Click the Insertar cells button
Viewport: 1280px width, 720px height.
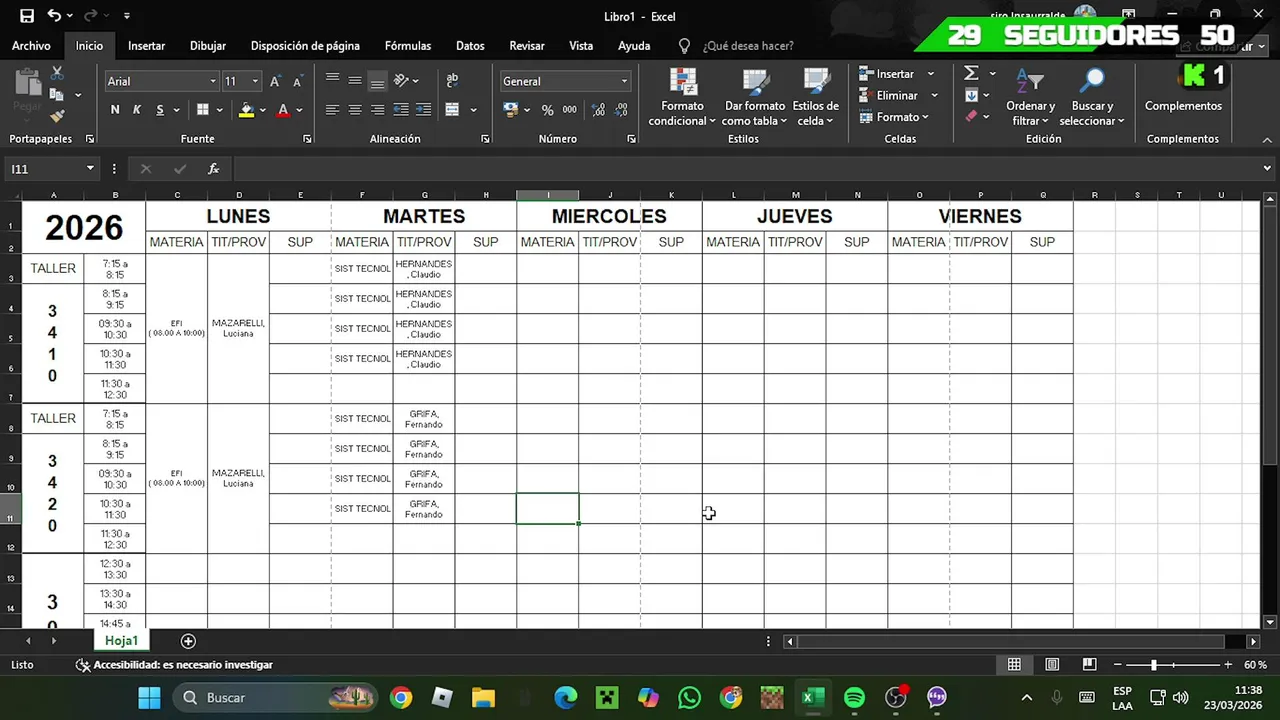point(887,74)
